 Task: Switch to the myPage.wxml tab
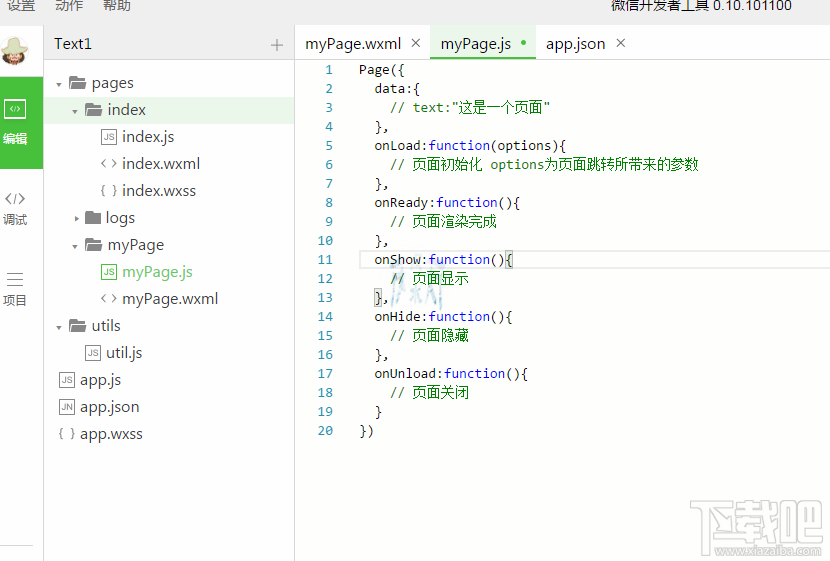click(353, 44)
